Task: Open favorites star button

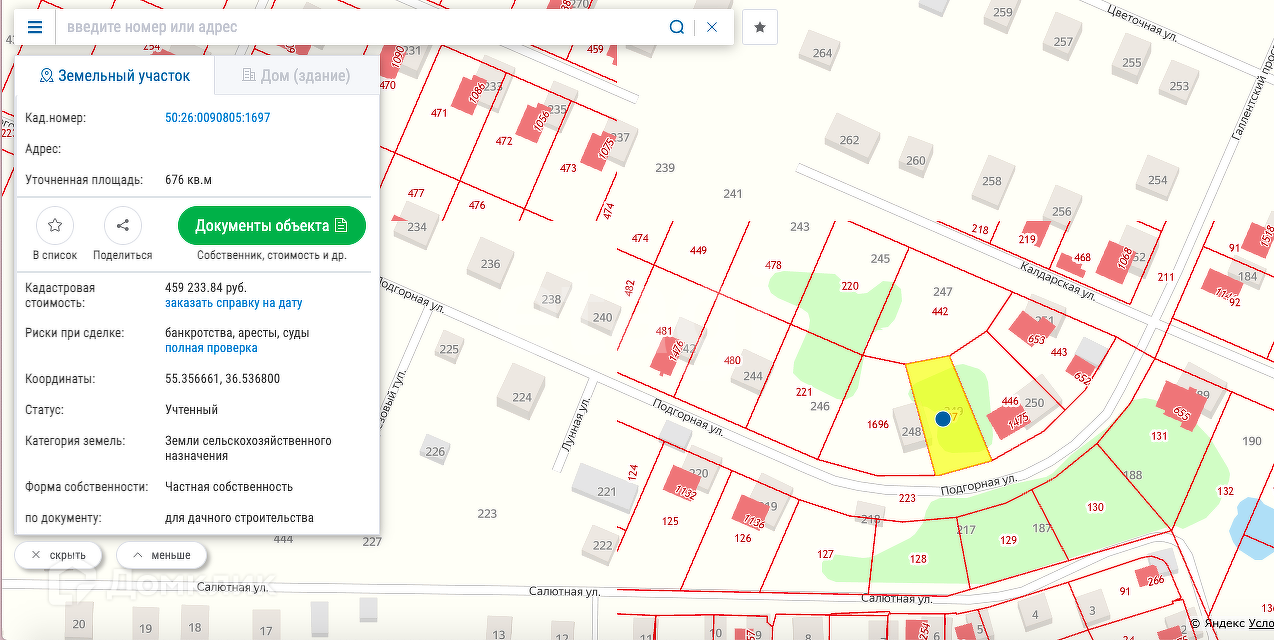Action: click(760, 27)
